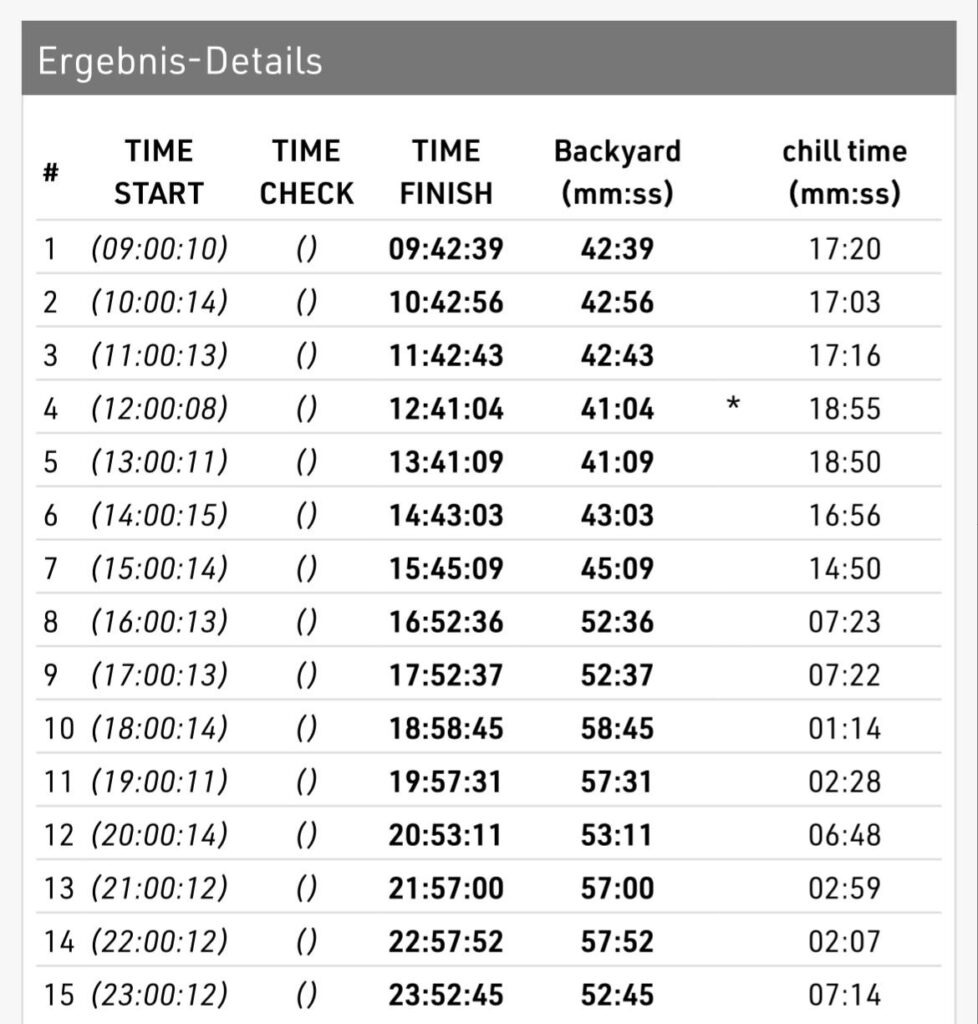Click chill time 18:50 in row 5

click(x=845, y=462)
